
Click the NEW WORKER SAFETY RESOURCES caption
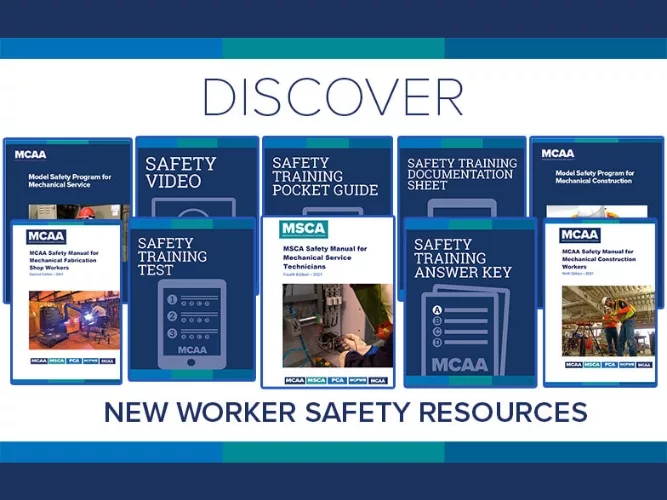pos(345,412)
